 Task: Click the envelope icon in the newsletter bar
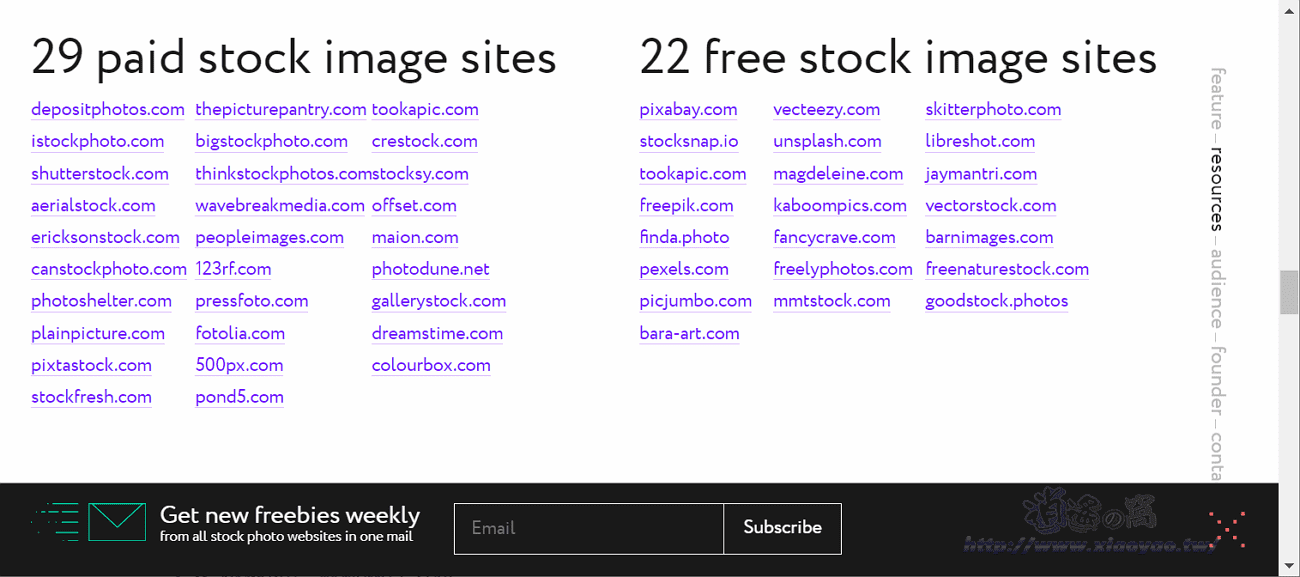117,522
